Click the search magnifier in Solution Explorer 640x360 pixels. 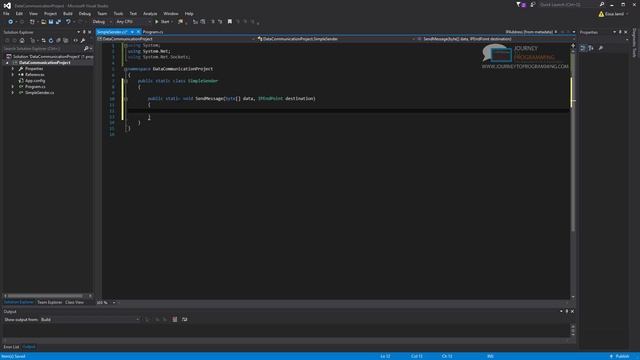coord(86,49)
